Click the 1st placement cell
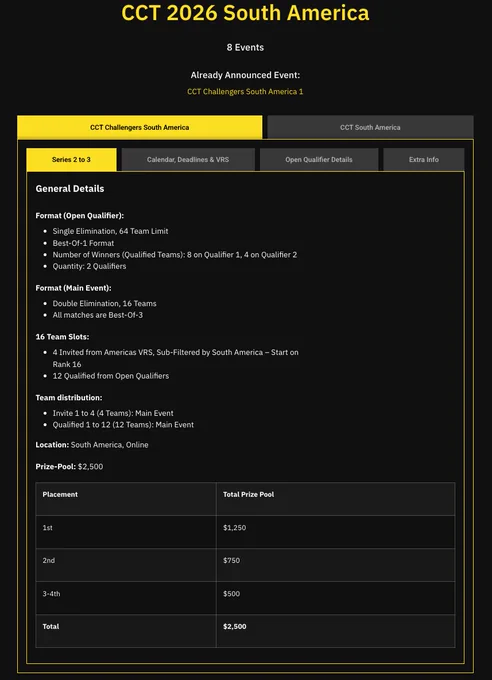The width and height of the screenshot is (492, 680). click(x=126, y=532)
